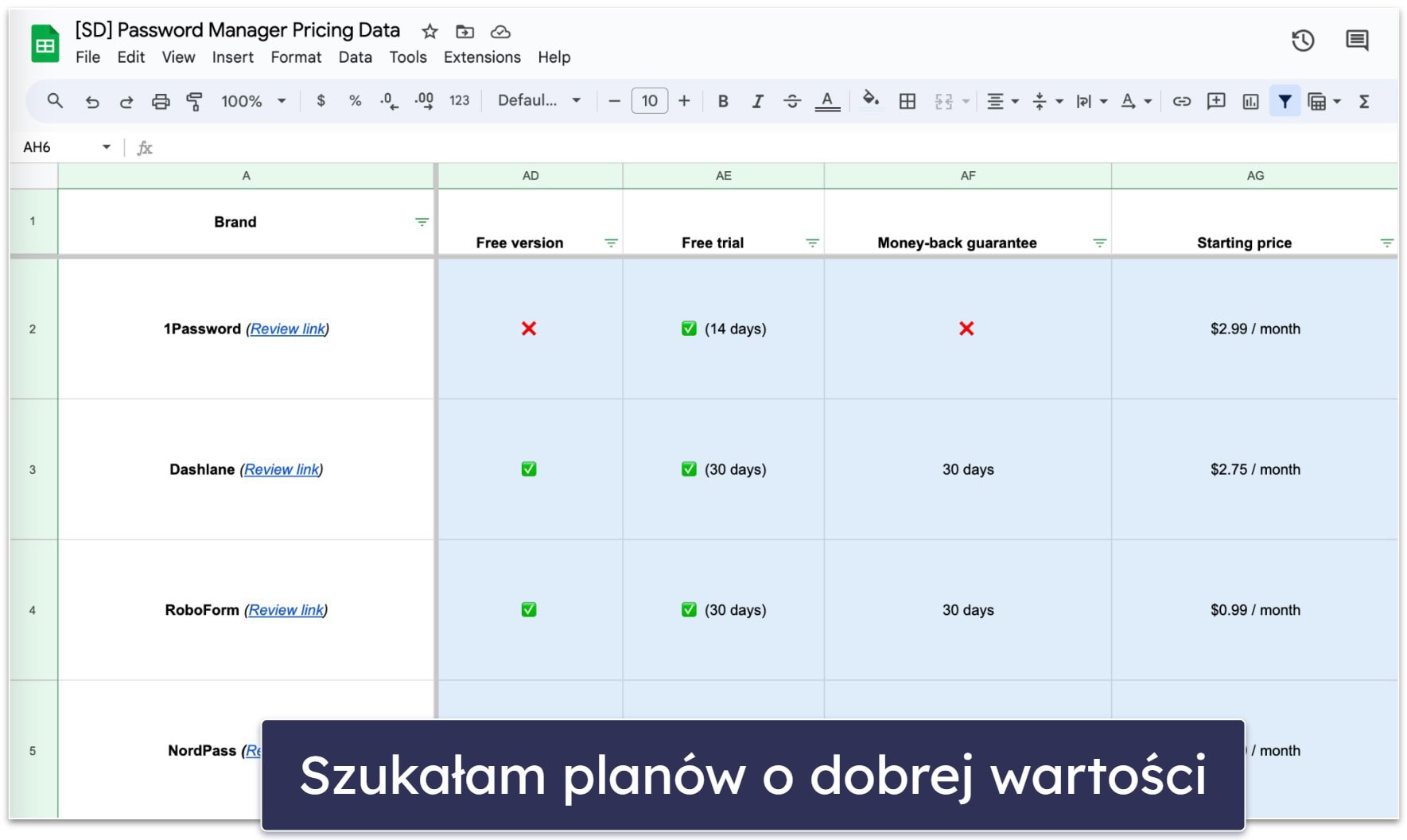The image size is (1407, 840).
Task: Click the Redo arrow icon
Action: [126, 101]
